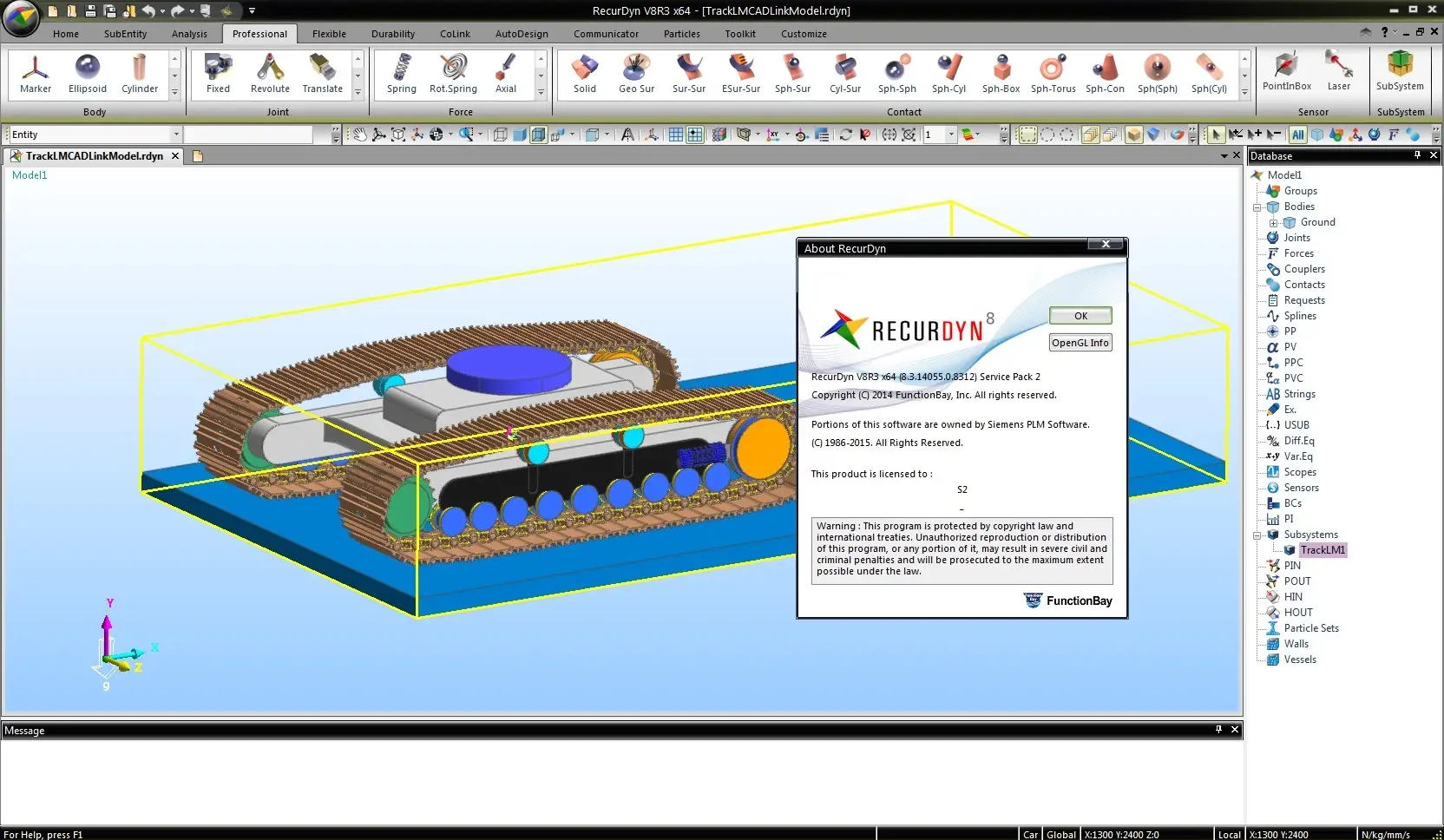Open the Joint group gallery expander
The height and width of the screenshot is (840, 1444).
pos(358,92)
